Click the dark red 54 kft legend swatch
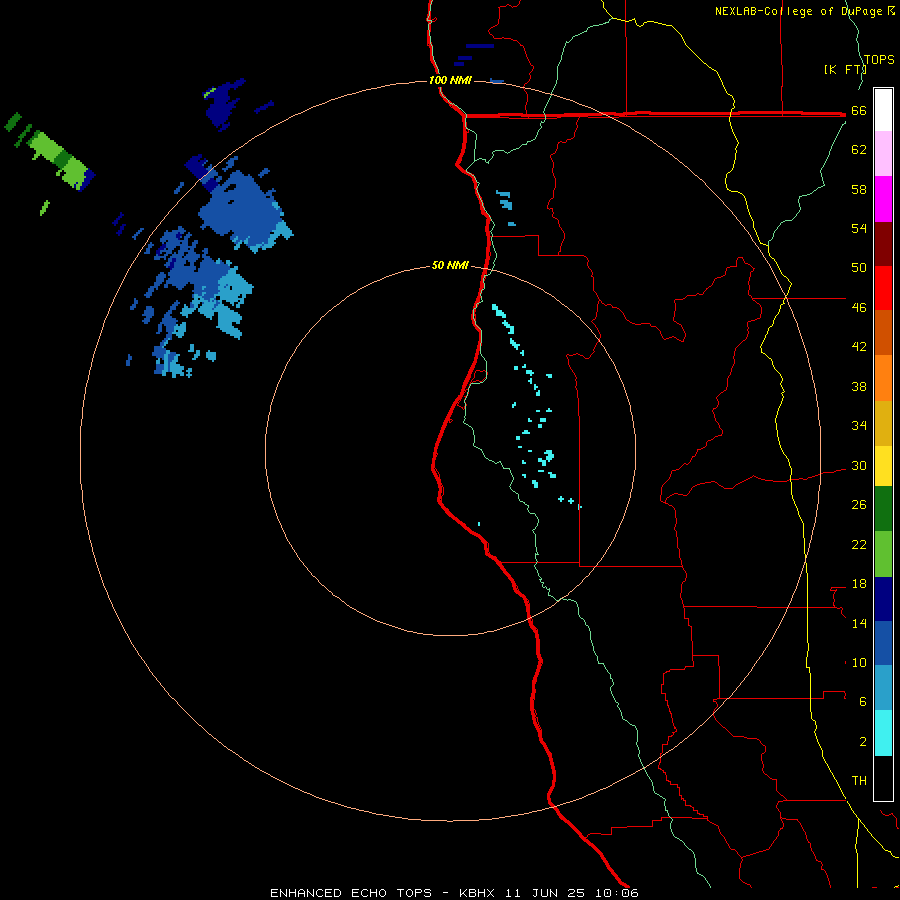Image resolution: width=900 pixels, height=900 pixels. click(x=883, y=244)
